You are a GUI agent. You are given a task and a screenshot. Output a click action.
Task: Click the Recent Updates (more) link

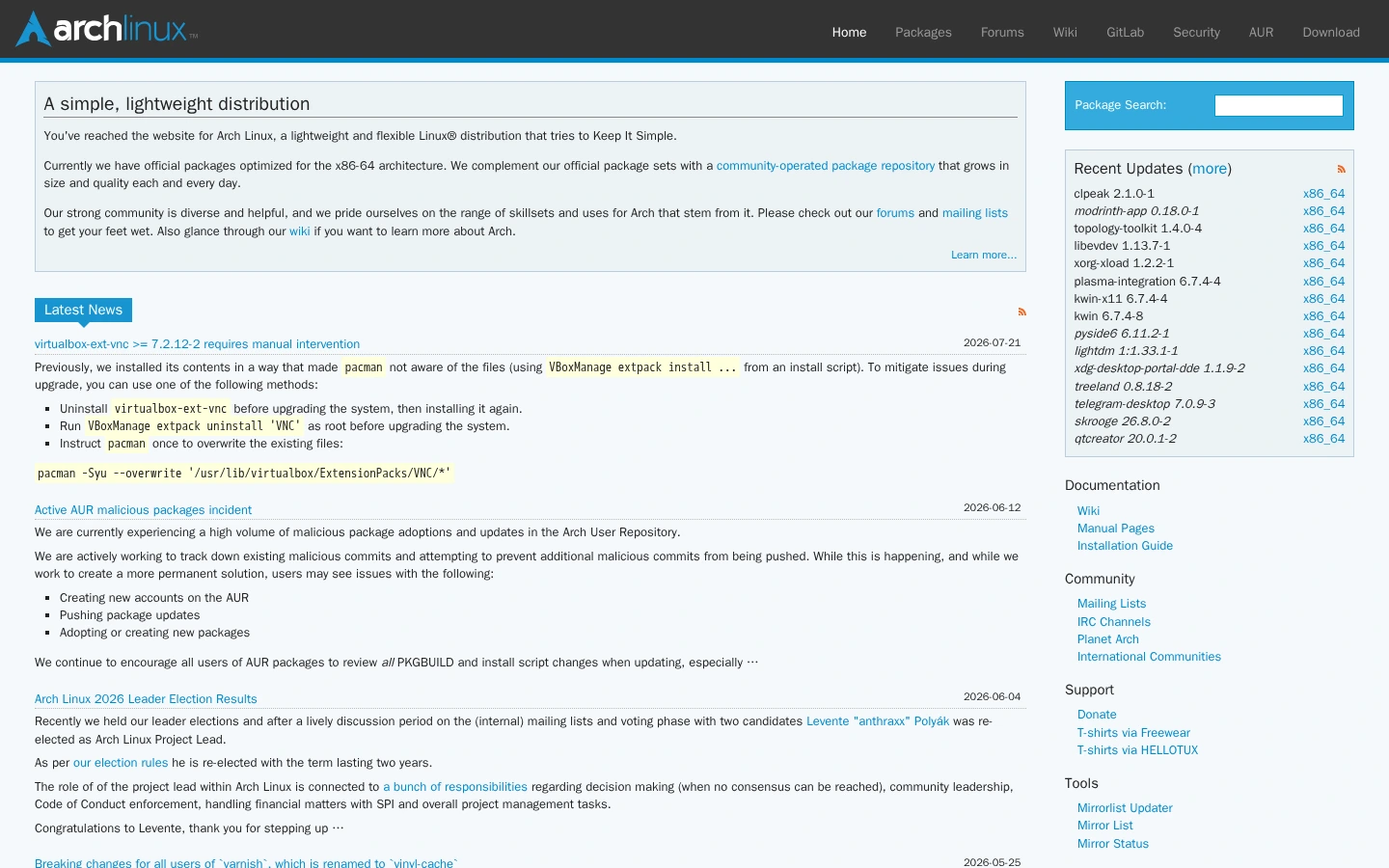click(1210, 169)
